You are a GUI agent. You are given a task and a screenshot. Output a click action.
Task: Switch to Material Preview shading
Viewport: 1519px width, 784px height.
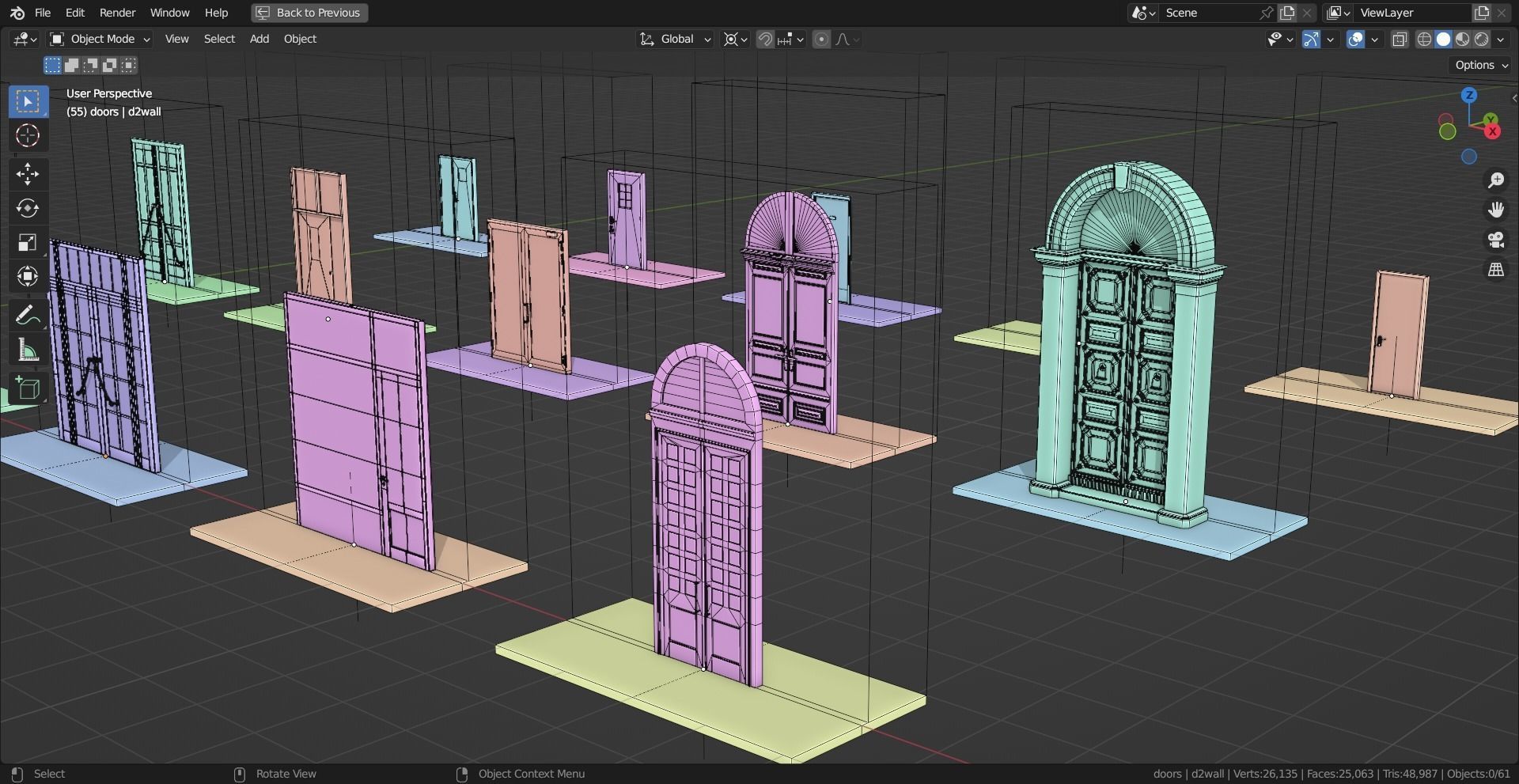[1462, 39]
